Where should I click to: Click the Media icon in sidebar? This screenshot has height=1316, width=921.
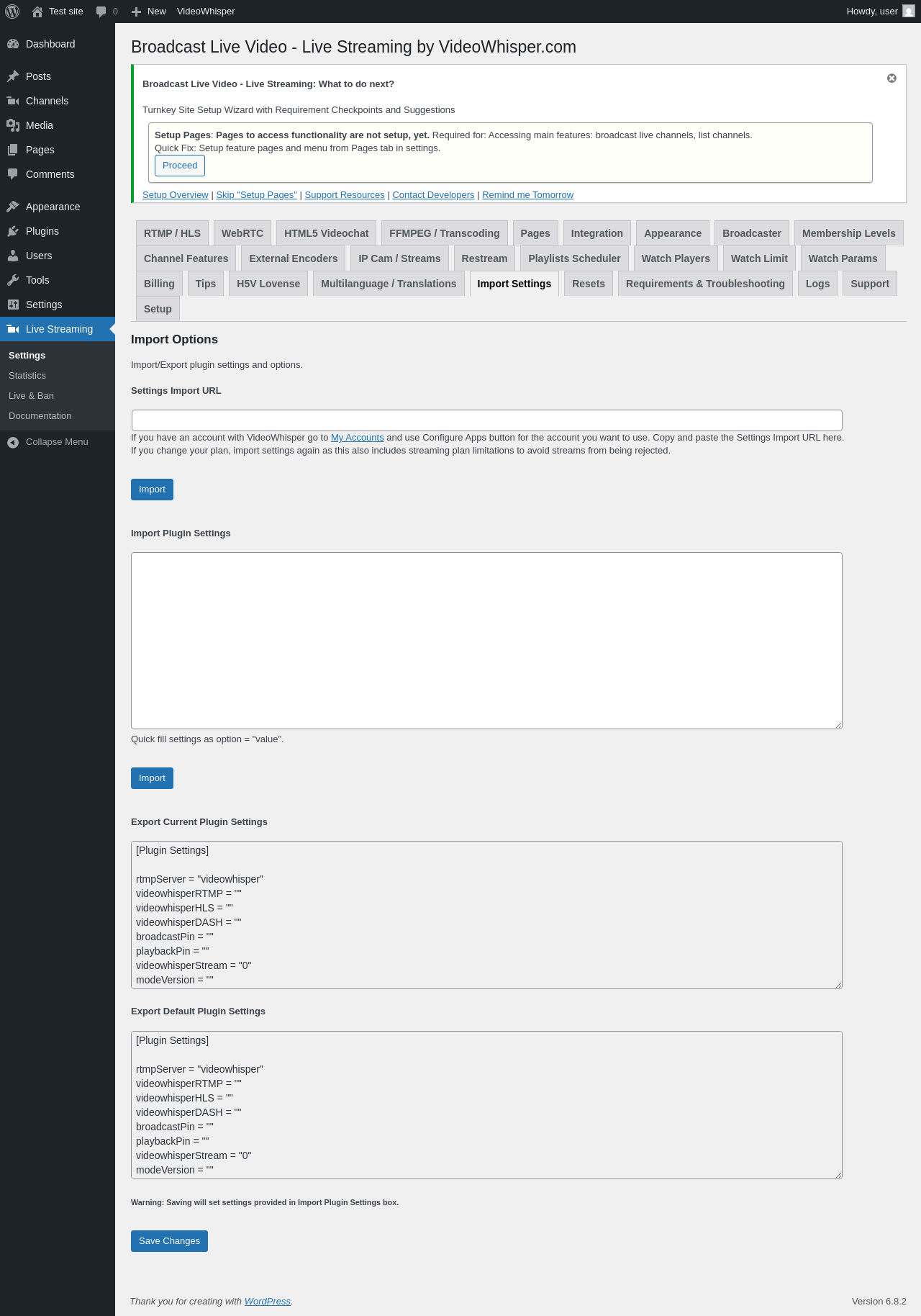(13, 125)
